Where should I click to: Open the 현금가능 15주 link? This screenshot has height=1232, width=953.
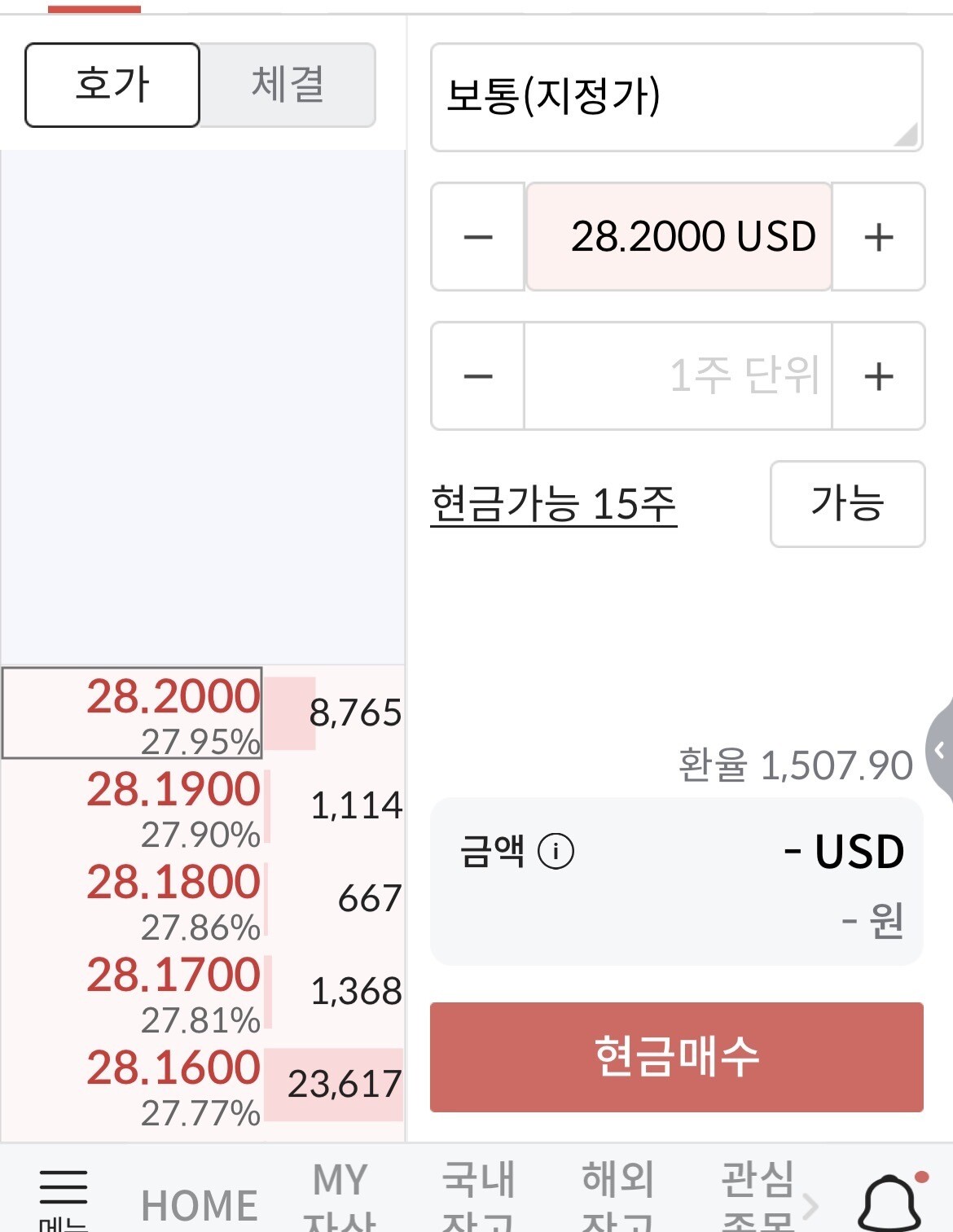tap(554, 505)
